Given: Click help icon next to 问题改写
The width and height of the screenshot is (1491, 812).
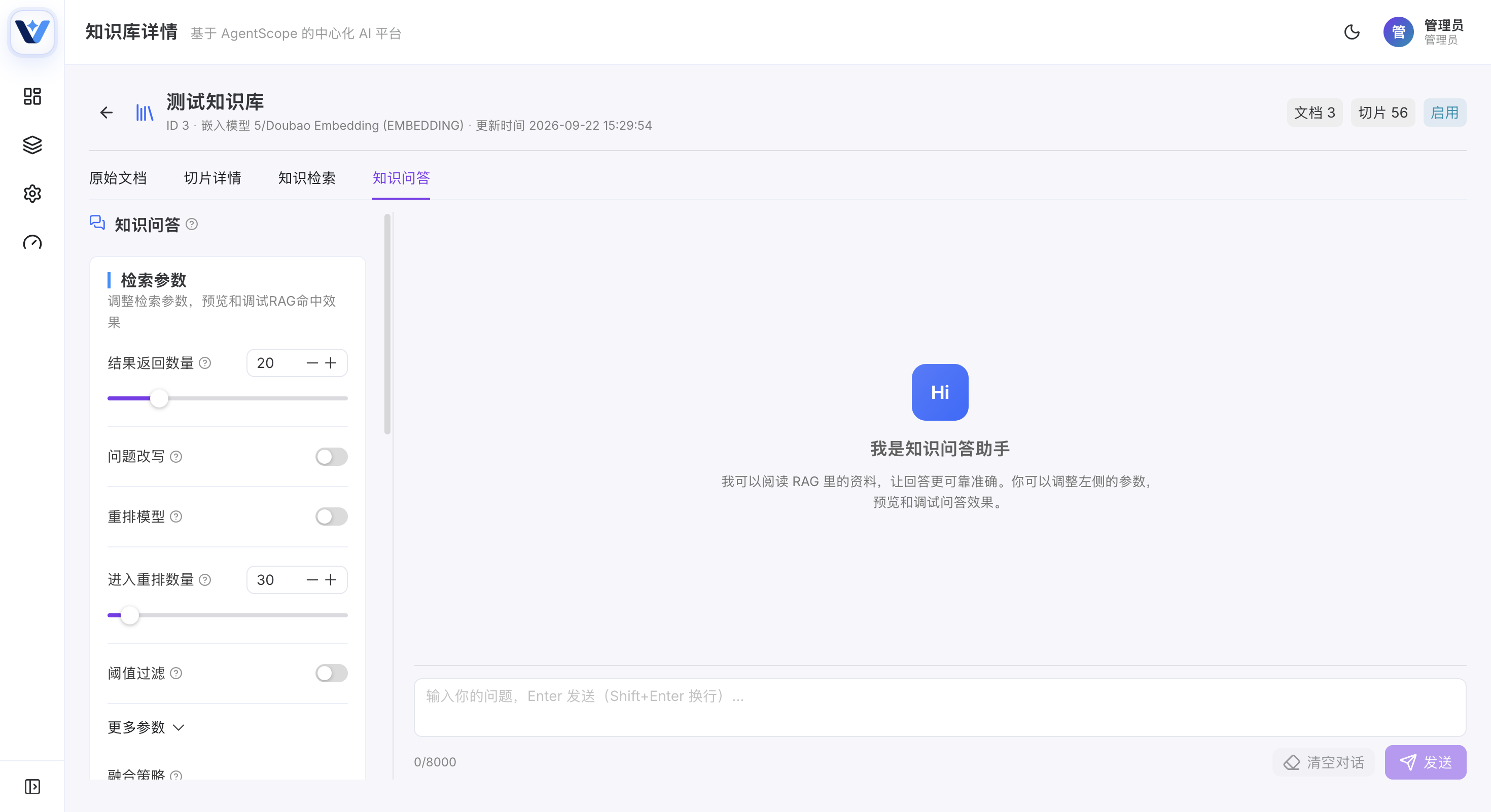Looking at the screenshot, I should 176,456.
